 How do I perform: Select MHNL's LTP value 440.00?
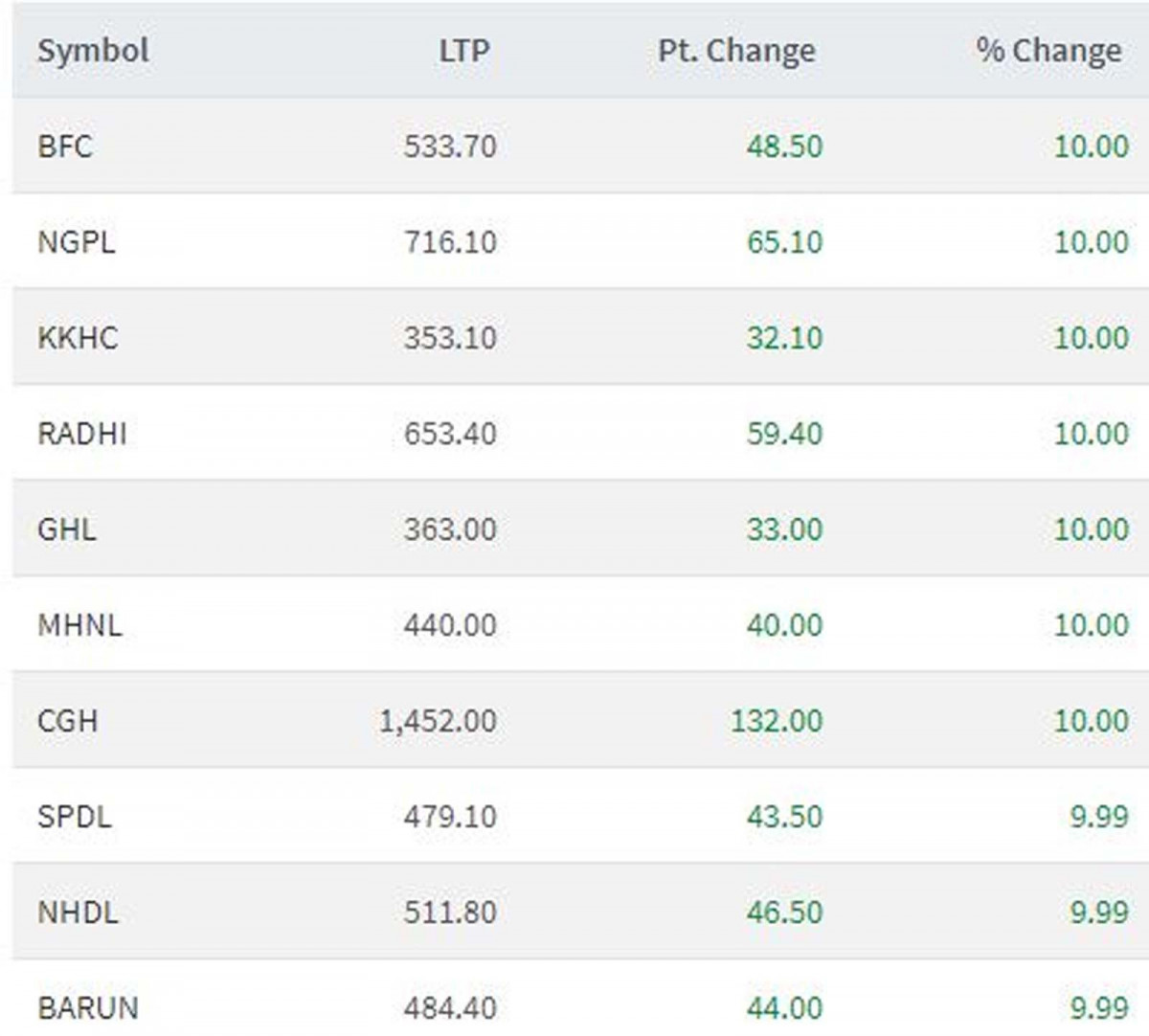point(450,625)
